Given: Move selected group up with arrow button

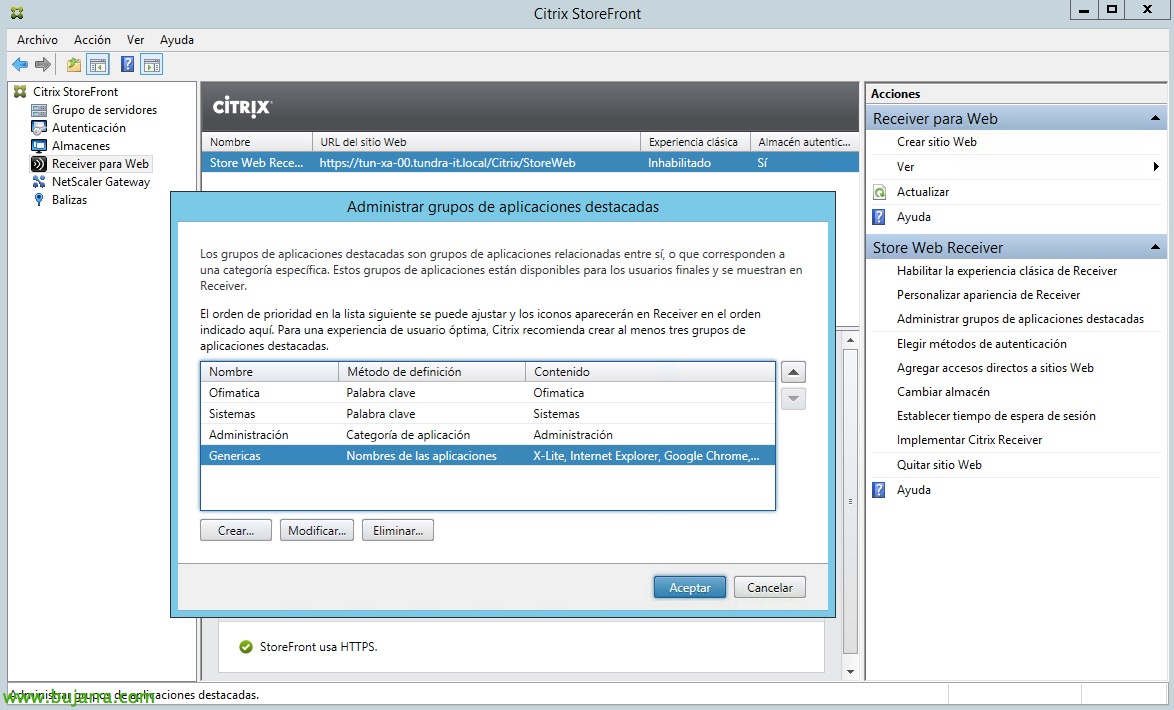Looking at the screenshot, I should 794,372.
